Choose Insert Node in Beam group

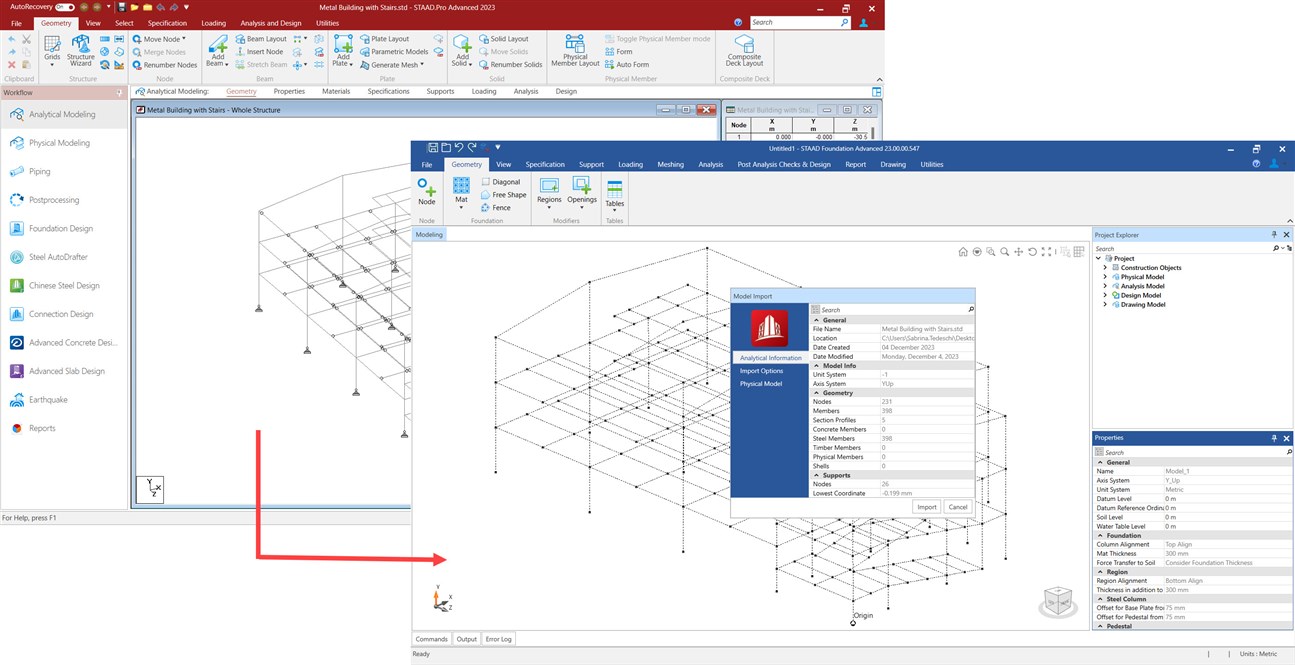coord(259,52)
